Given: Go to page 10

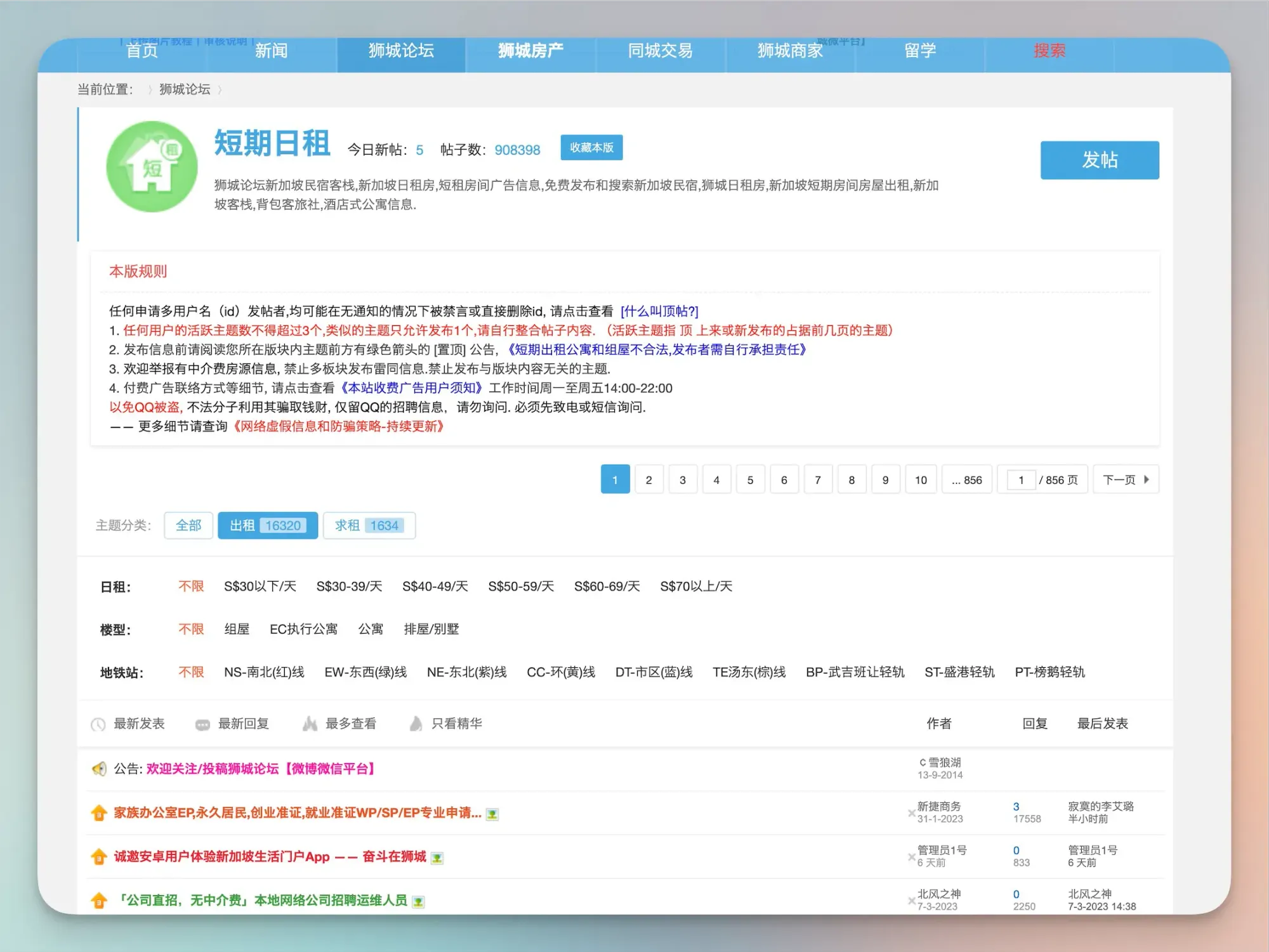Looking at the screenshot, I should [921, 479].
